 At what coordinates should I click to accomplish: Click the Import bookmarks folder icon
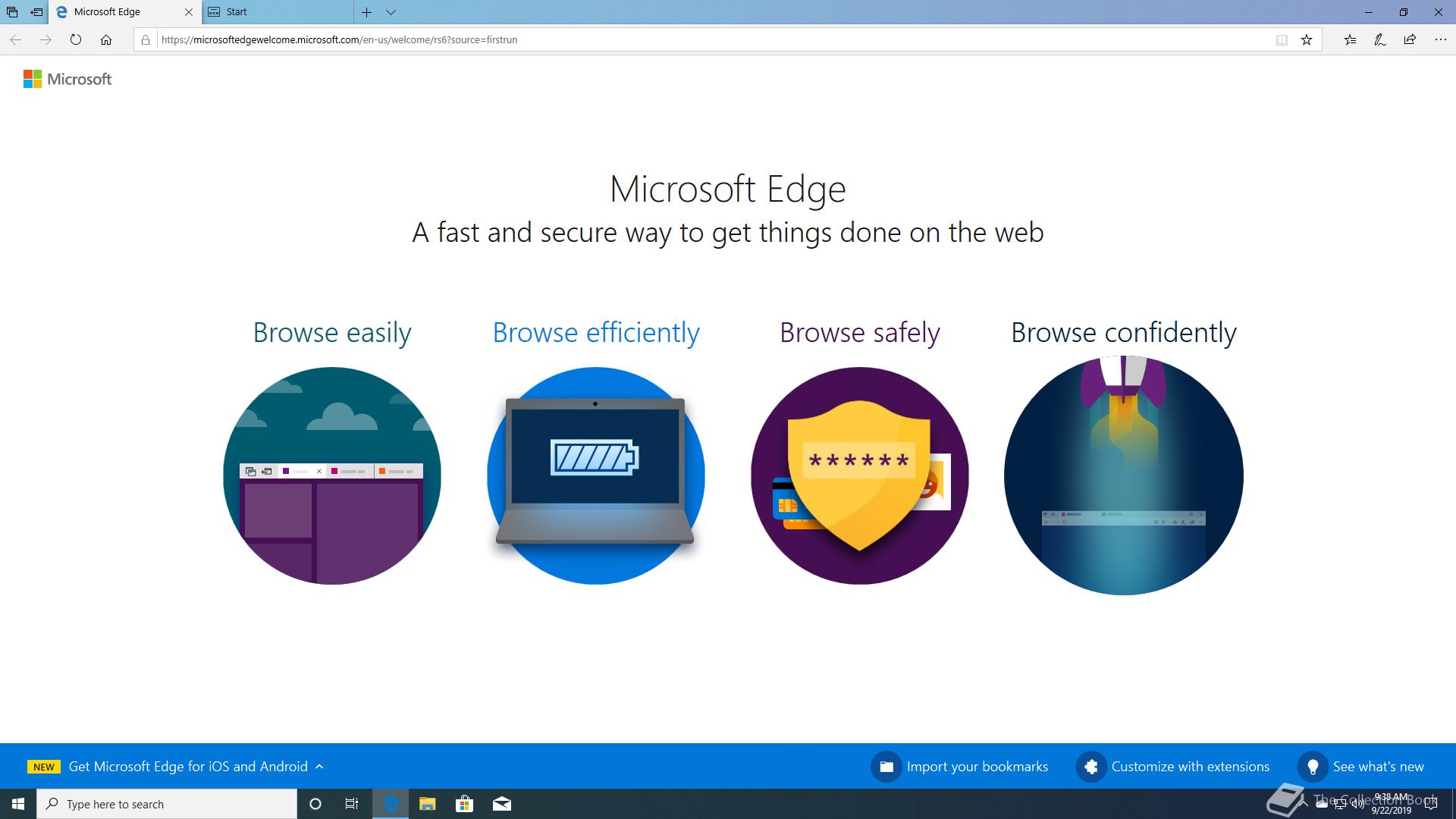886,767
